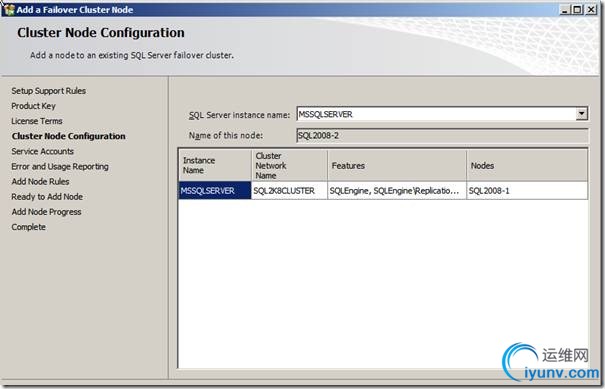Click the Name of this node field
Image resolution: width=605 pixels, height=389 pixels.
pyautogui.click(x=442, y=135)
